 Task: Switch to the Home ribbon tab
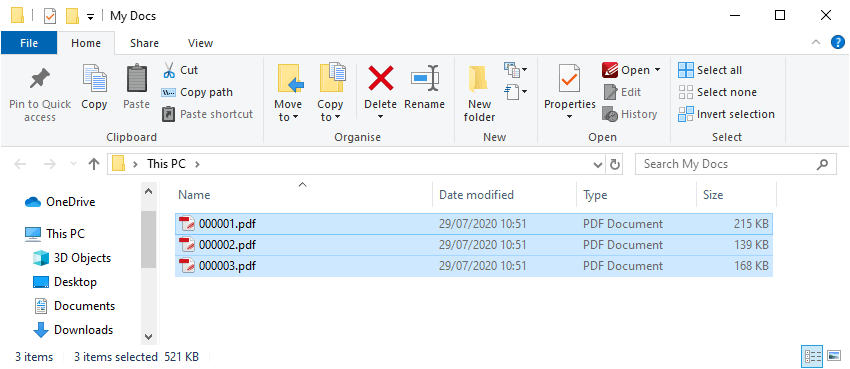[86, 43]
